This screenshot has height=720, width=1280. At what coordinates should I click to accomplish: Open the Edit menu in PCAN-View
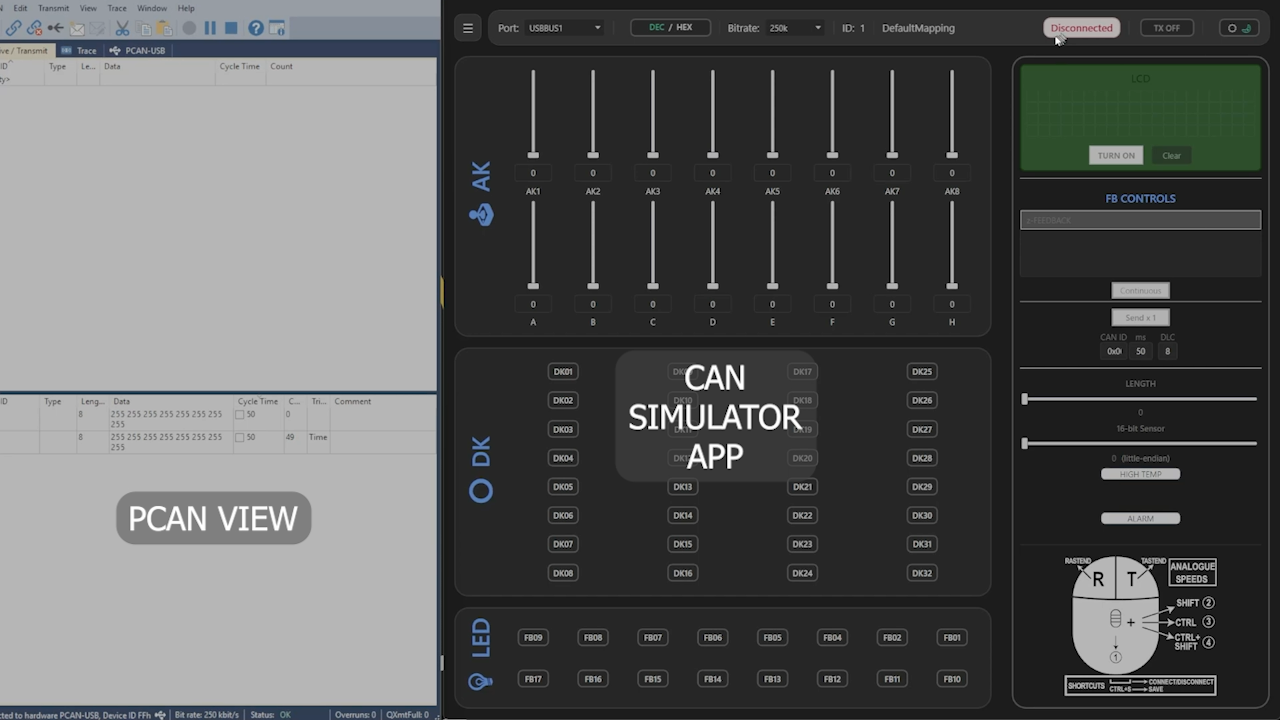(x=20, y=8)
